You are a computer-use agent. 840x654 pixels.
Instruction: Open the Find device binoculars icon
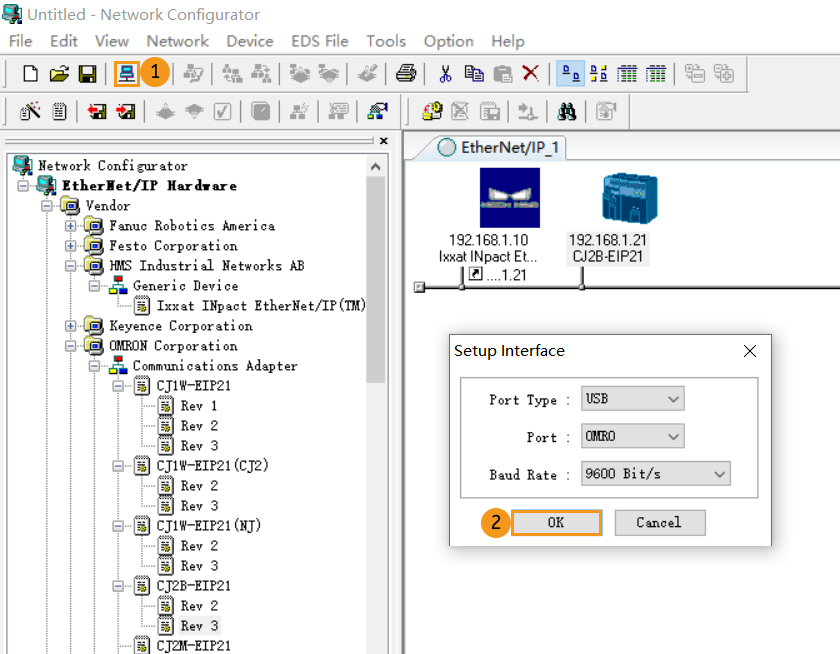click(x=565, y=111)
